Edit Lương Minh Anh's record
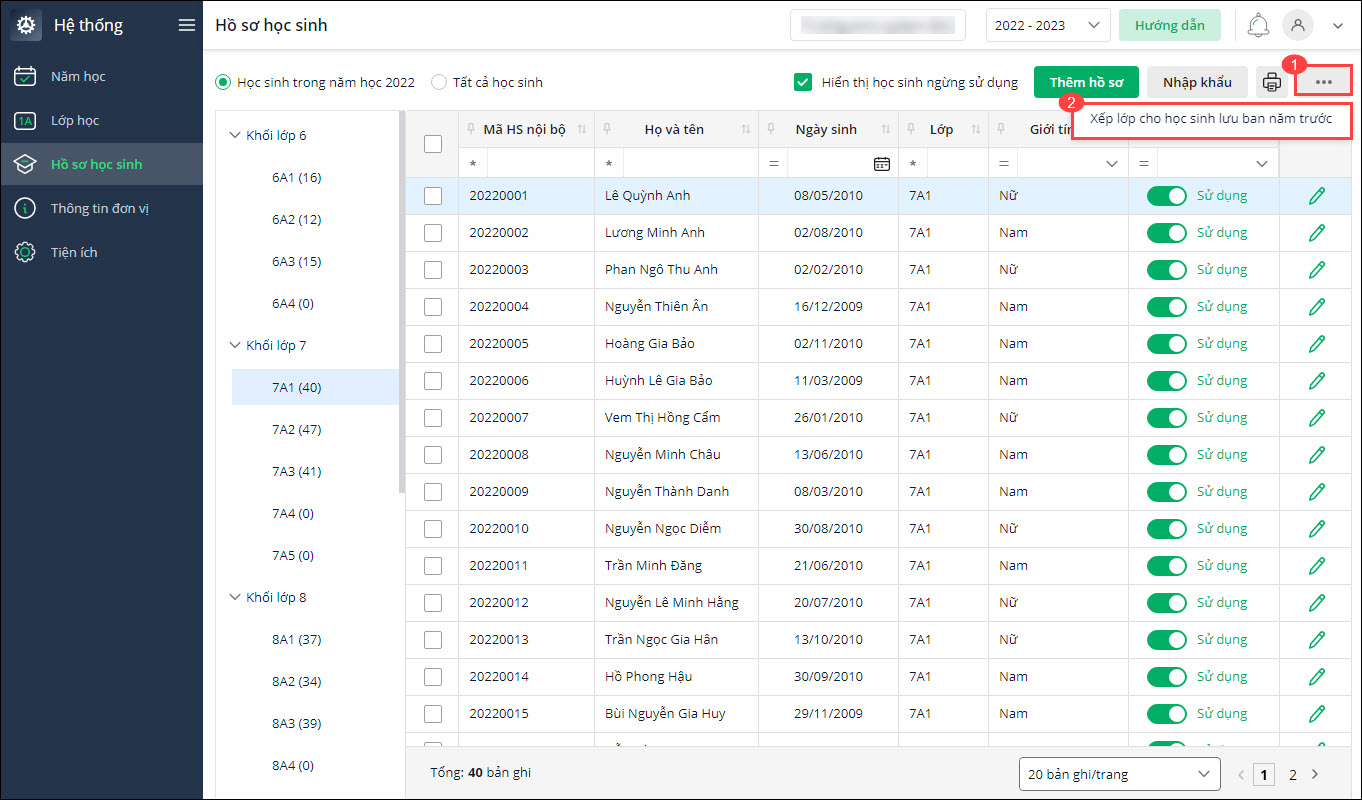 coord(1317,233)
